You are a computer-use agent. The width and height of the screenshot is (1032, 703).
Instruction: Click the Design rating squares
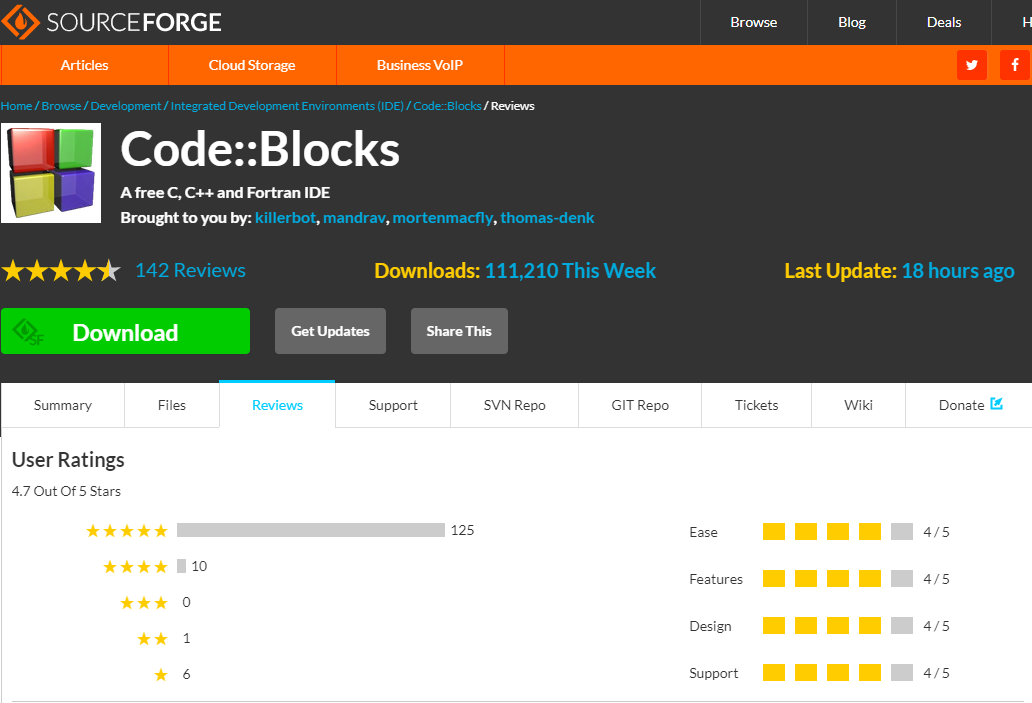pos(838,626)
